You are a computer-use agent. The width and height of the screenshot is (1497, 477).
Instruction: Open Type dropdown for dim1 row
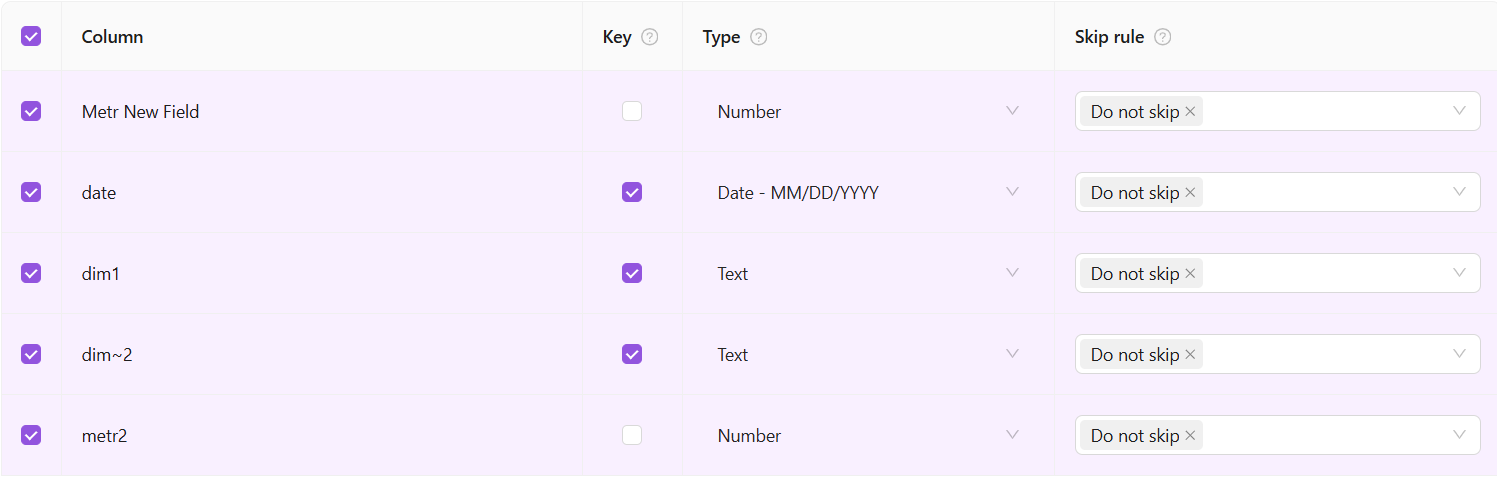(1012, 273)
